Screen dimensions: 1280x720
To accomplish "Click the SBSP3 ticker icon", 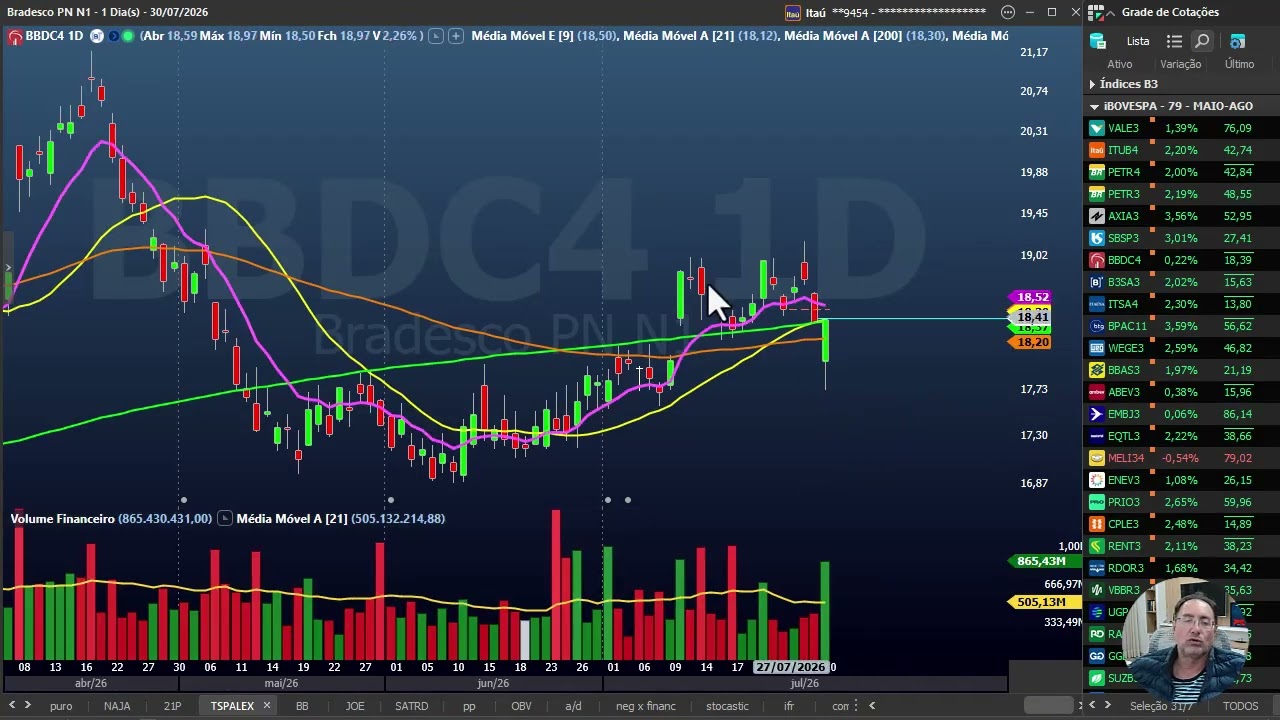I will click(1097, 238).
